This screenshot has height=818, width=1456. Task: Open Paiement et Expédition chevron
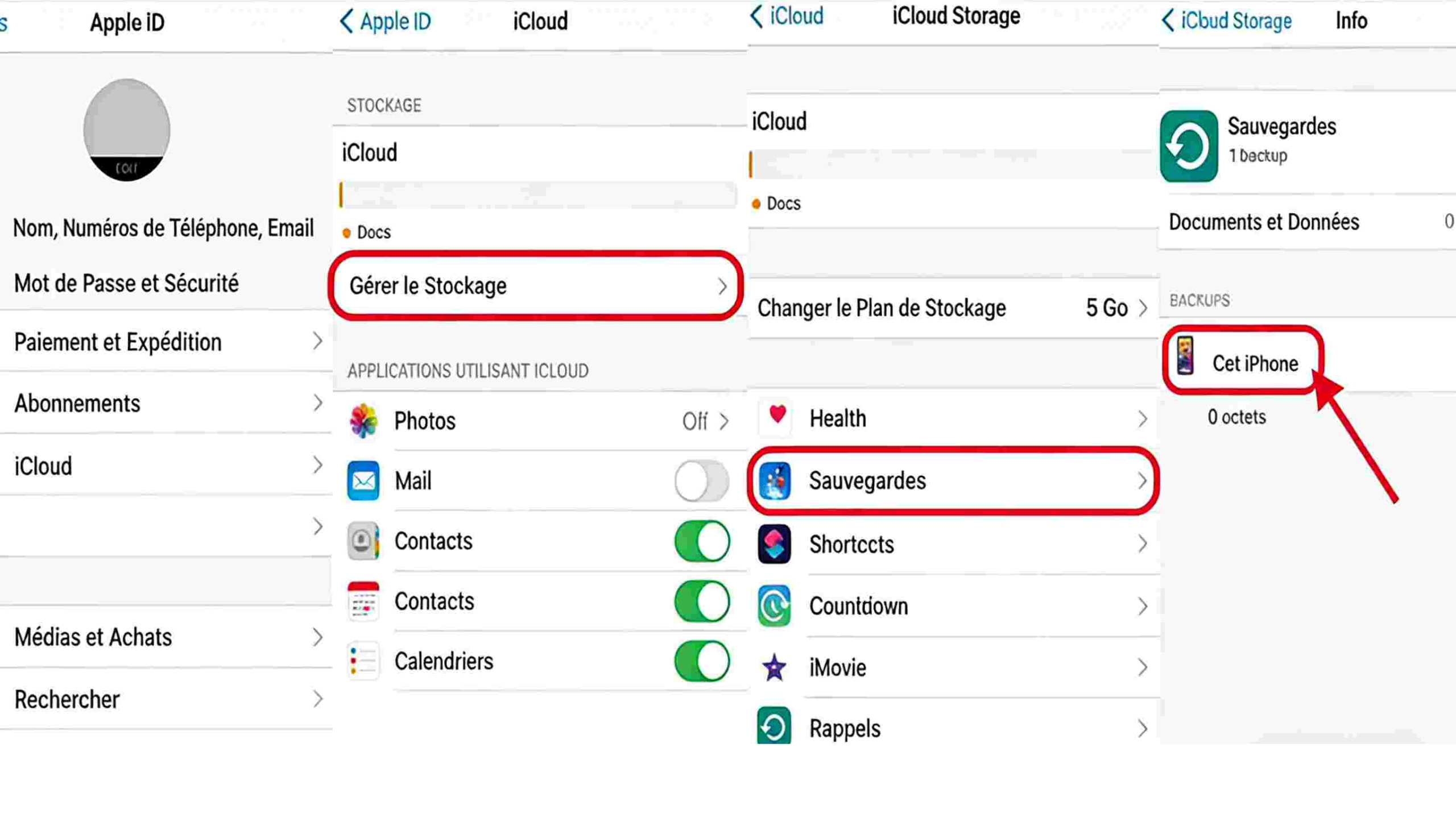(317, 342)
